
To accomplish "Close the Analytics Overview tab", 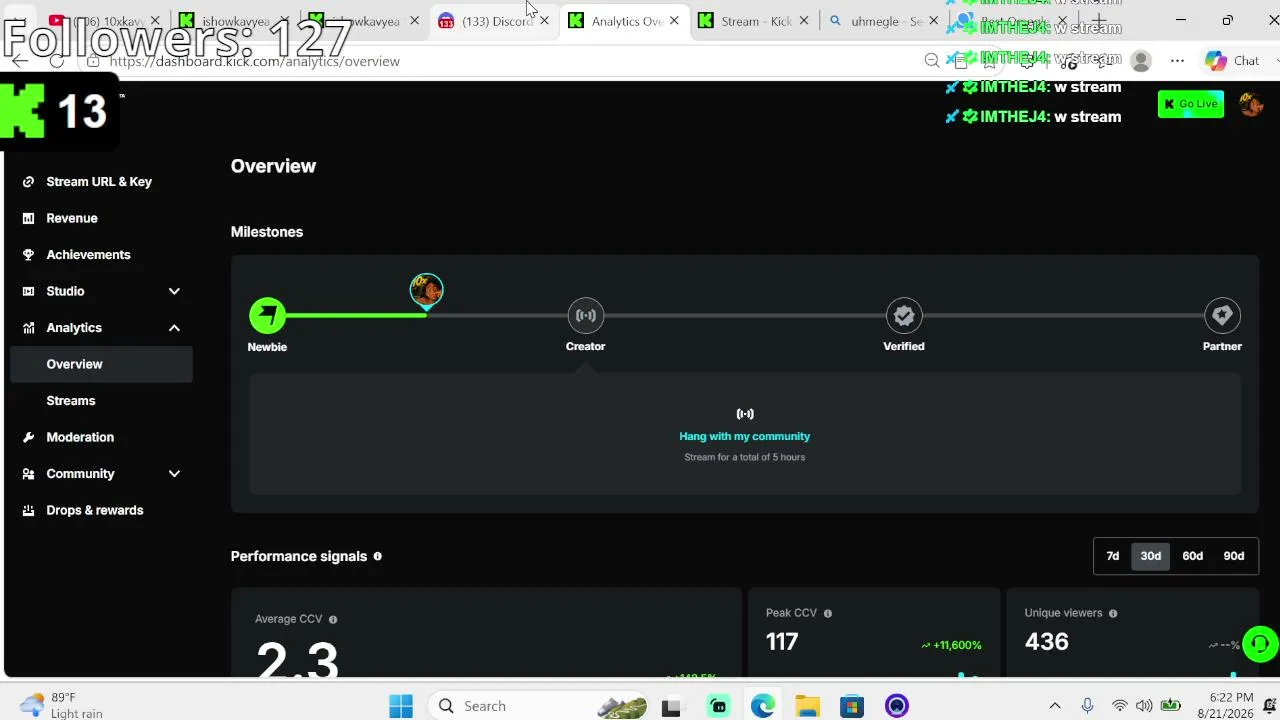I will tap(674, 21).
